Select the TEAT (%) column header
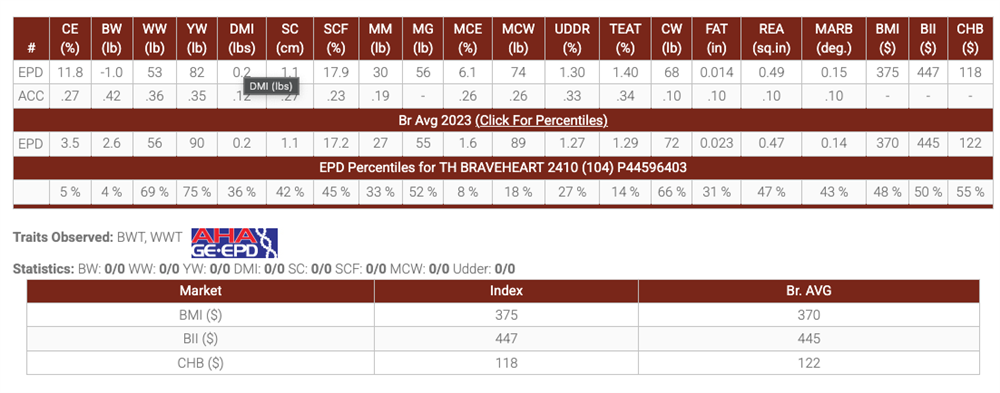The width and height of the screenshot is (1000, 393). tap(624, 38)
